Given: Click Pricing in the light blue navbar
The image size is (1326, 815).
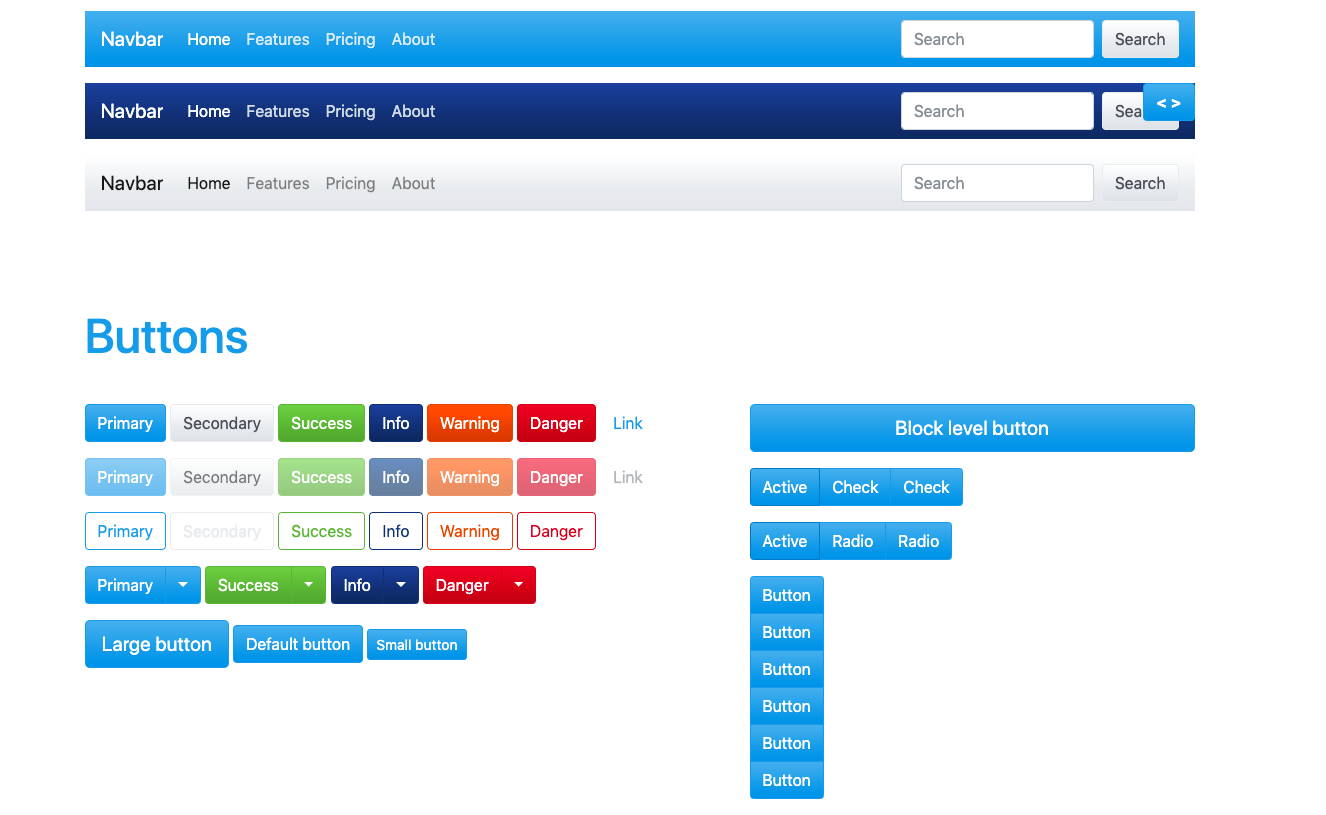Looking at the screenshot, I should (350, 39).
